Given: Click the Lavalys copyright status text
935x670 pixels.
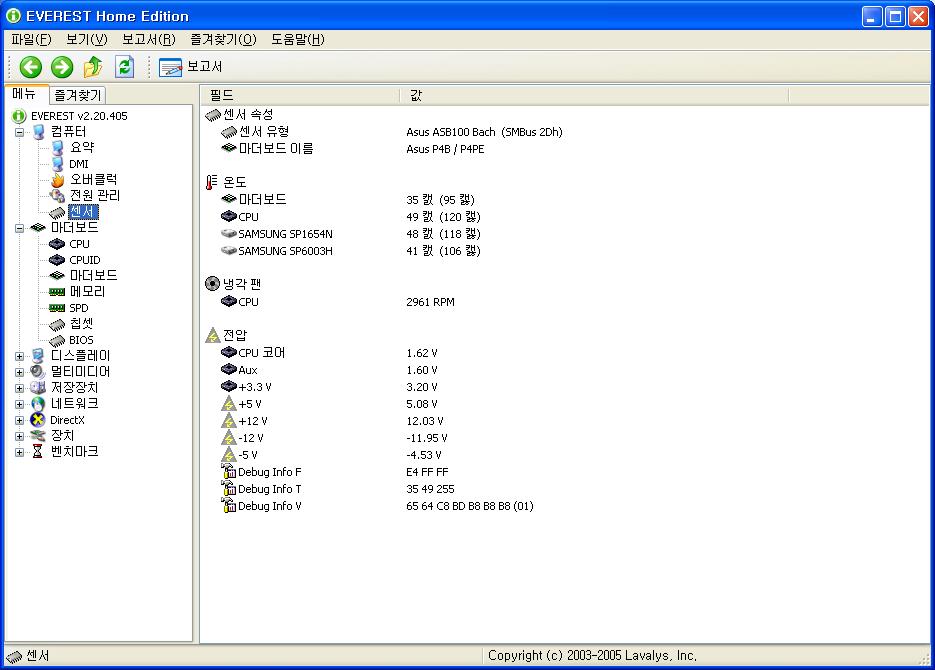Looking at the screenshot, I should click(592, 656).
